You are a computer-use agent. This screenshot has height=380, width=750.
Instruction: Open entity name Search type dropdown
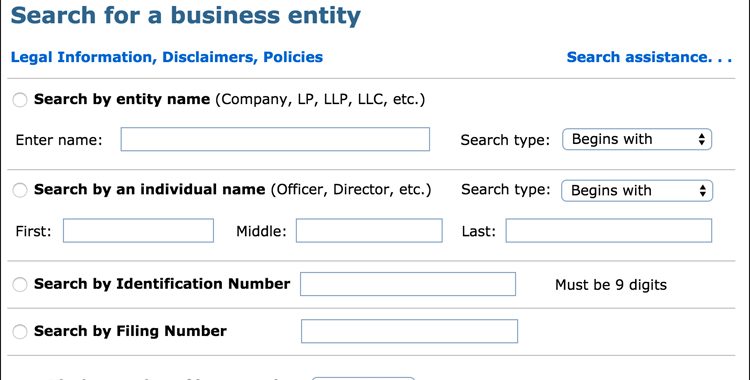tap(637, 139)
